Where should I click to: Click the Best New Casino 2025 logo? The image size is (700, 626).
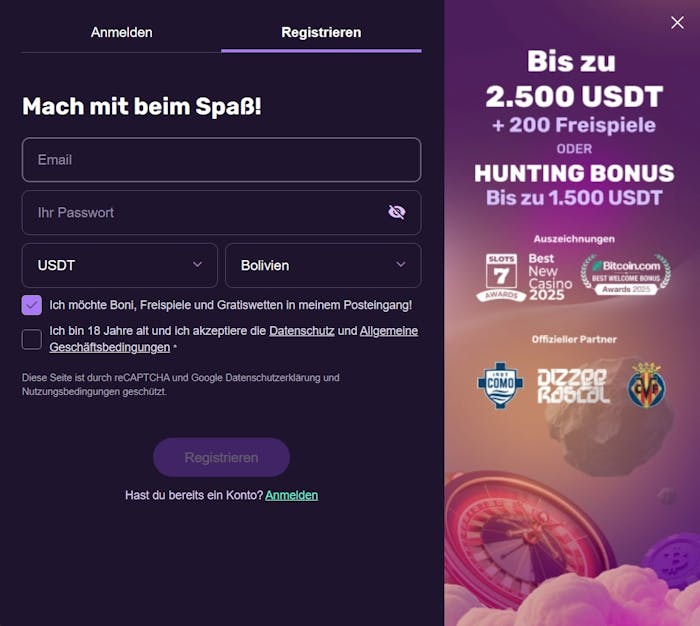tap(550, 277)
